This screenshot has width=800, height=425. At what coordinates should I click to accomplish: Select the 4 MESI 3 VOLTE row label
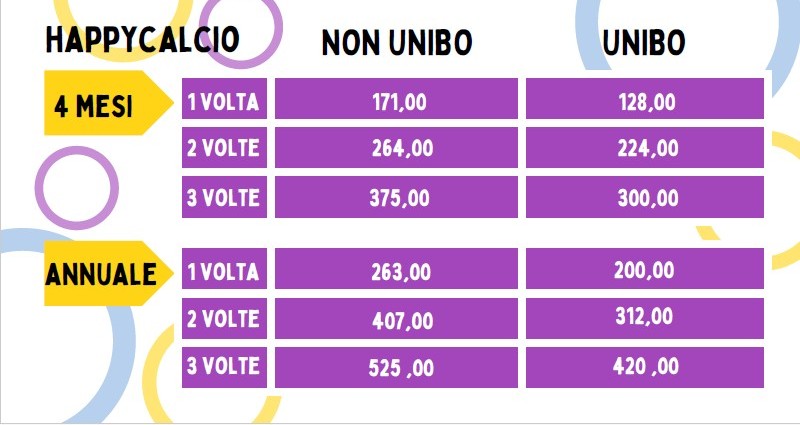[224, 197]
